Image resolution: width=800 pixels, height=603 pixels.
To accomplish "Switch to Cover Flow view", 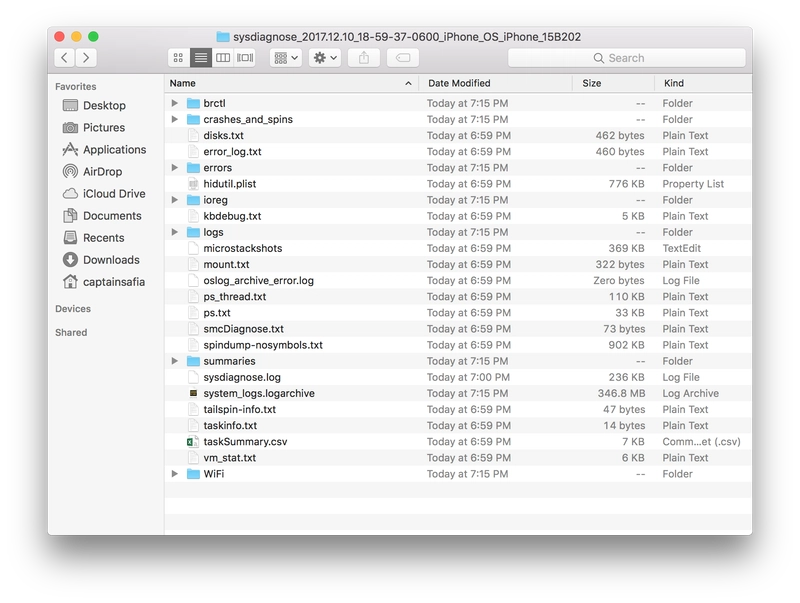I will pyautogui.click(x=245, y=58).
